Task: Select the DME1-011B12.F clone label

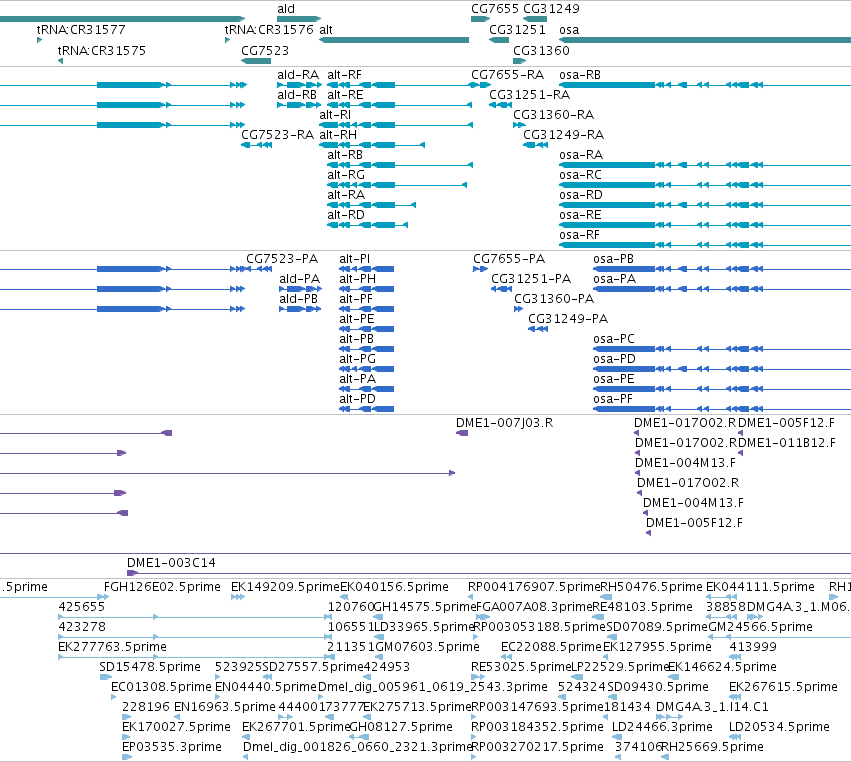Action: click(787, 443)
